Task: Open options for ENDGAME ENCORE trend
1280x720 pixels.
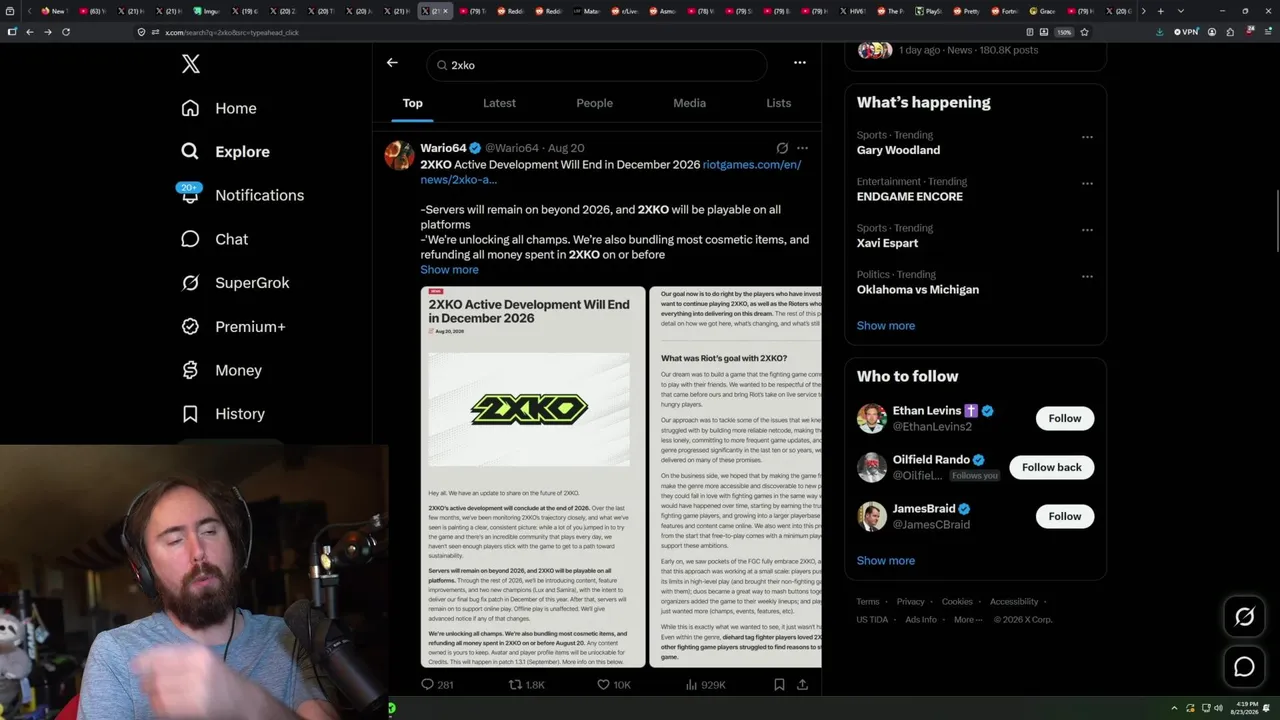Action: (x=1087, y=184)
